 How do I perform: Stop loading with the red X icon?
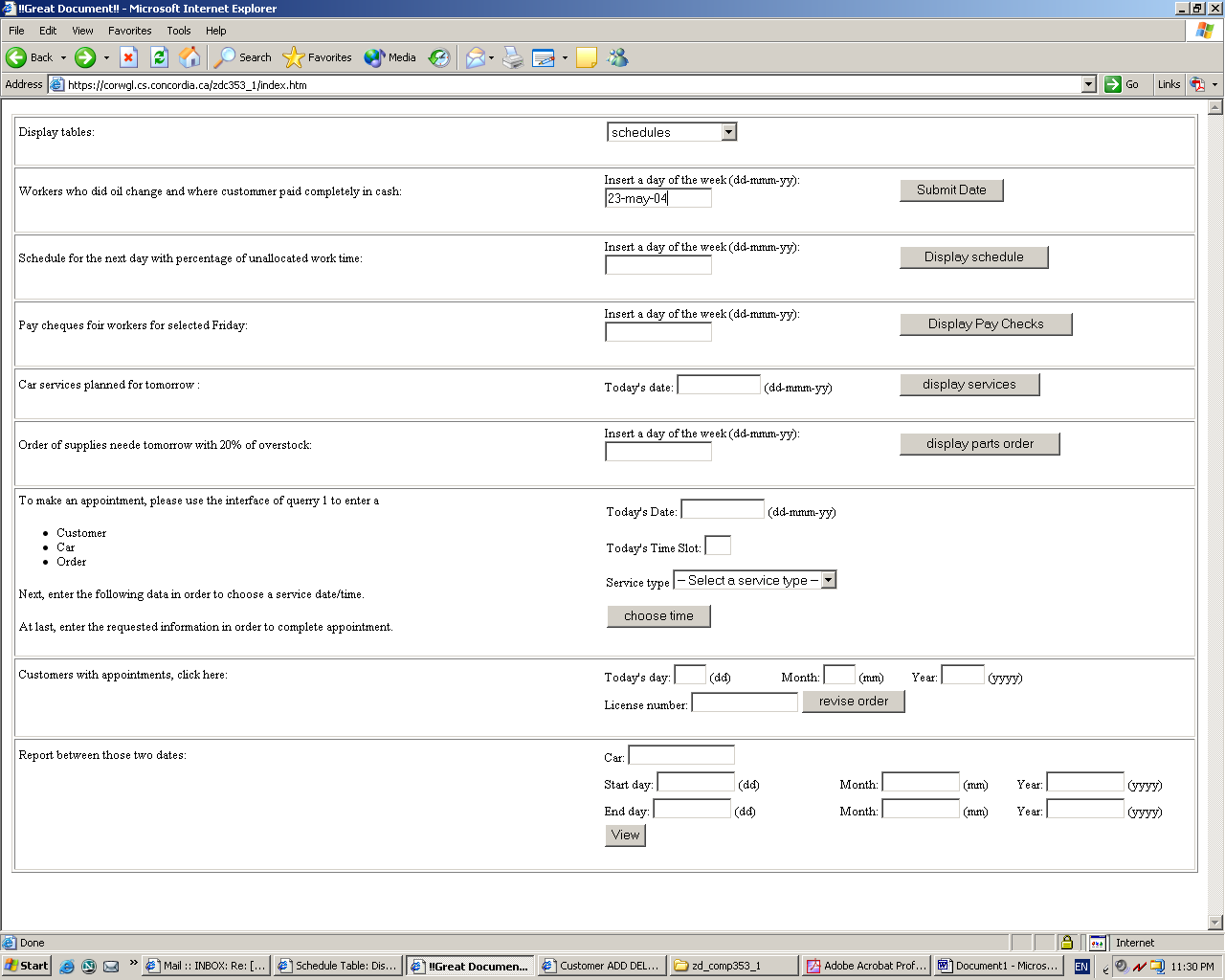[x=128, y=57]
